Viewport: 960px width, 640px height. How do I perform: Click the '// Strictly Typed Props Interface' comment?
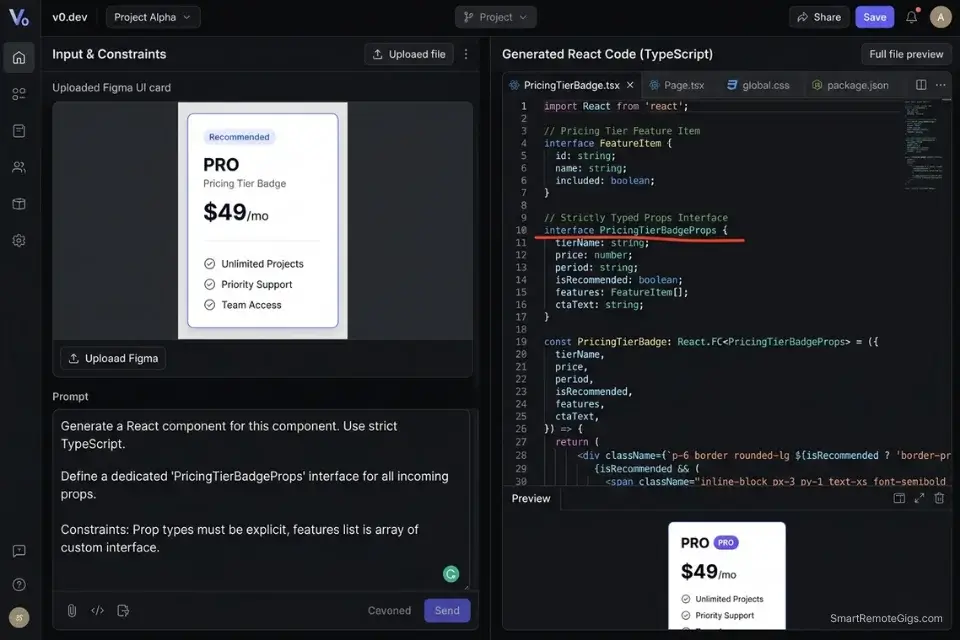pyautogui.click(x=636, y=217)
